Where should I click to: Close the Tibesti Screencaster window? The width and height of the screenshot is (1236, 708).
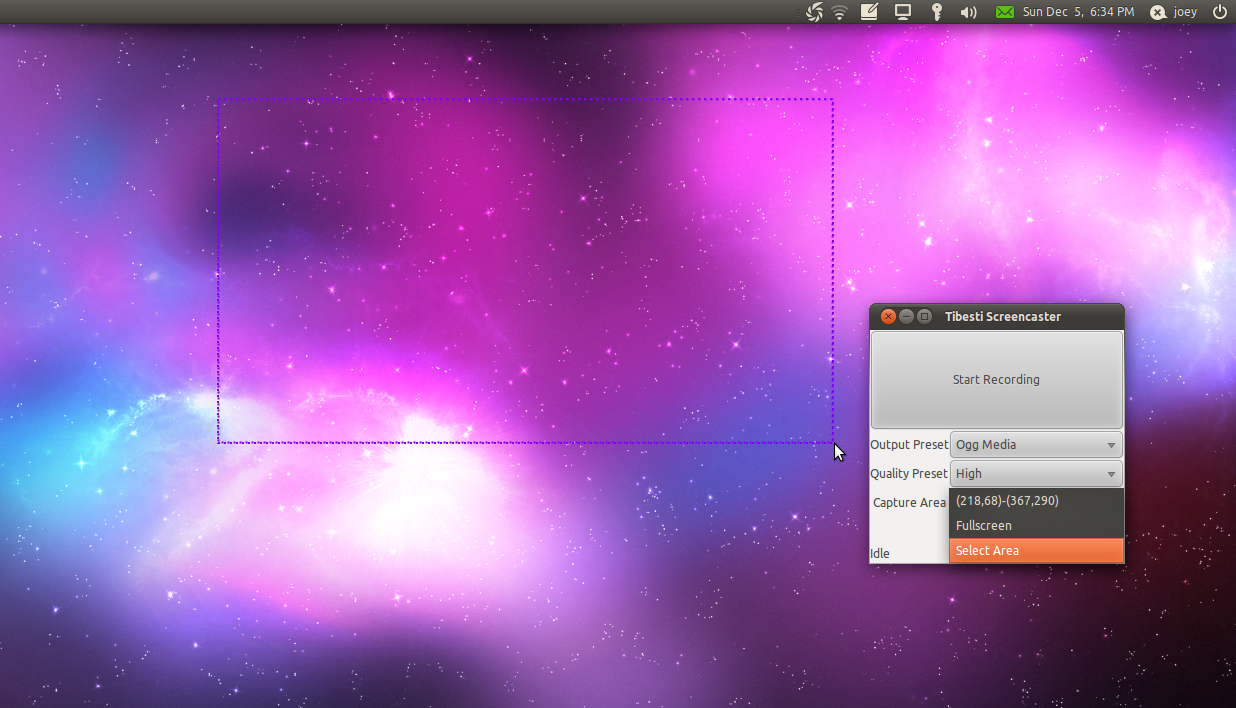point(888,317)
